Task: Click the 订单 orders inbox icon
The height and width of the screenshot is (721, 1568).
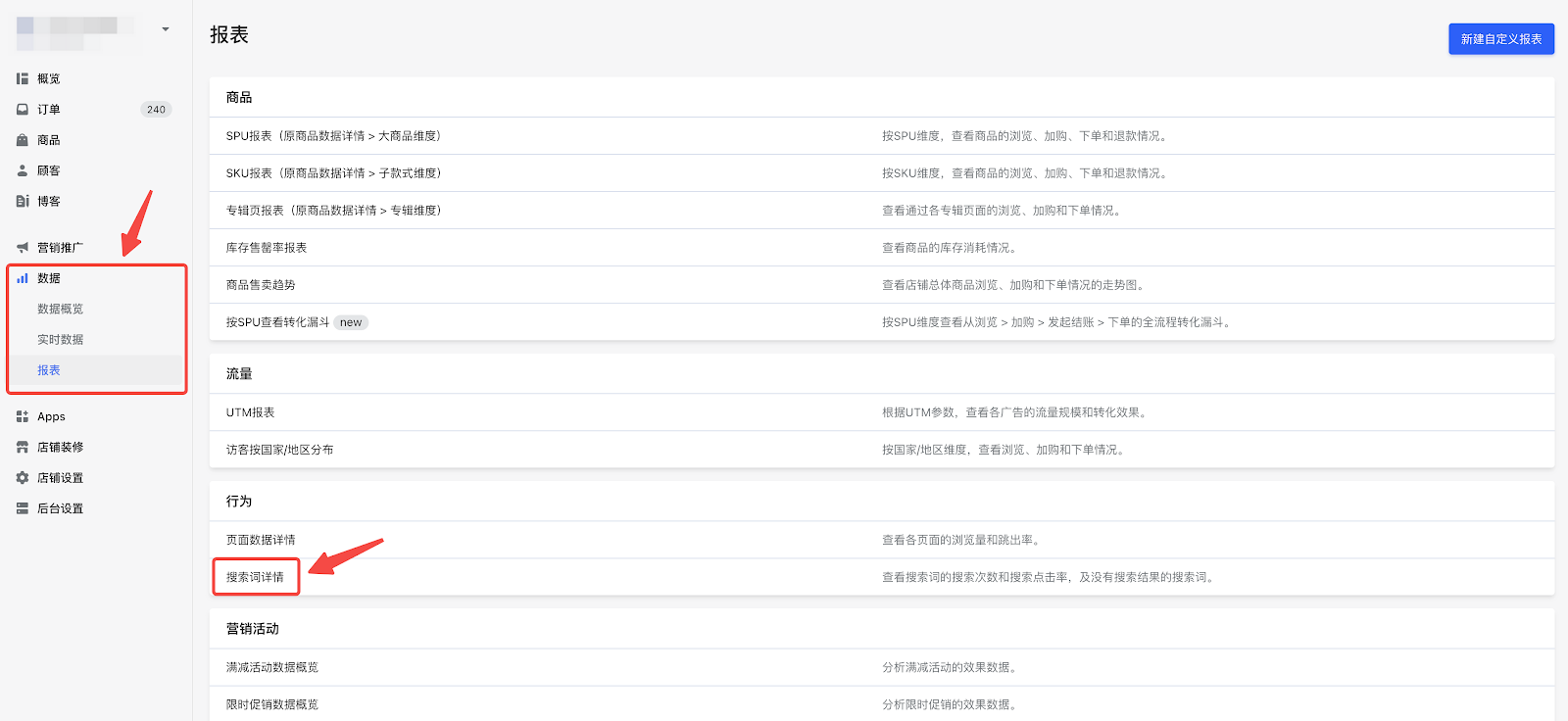Action: pyautogui.click(x=23, y=110)
